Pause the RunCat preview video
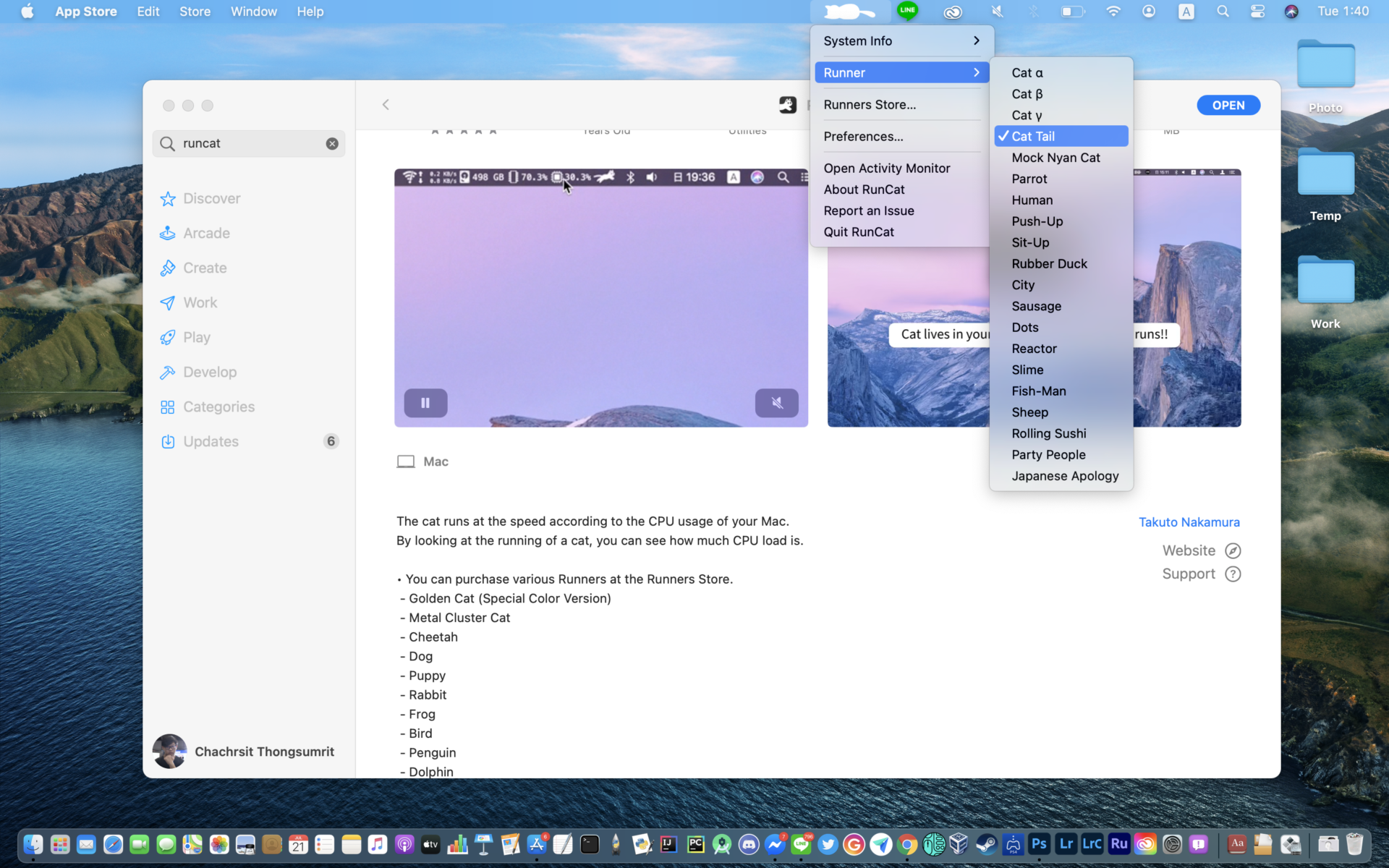Image resolution: width=1389 pixels, height=868 pixels. [425, 403]
